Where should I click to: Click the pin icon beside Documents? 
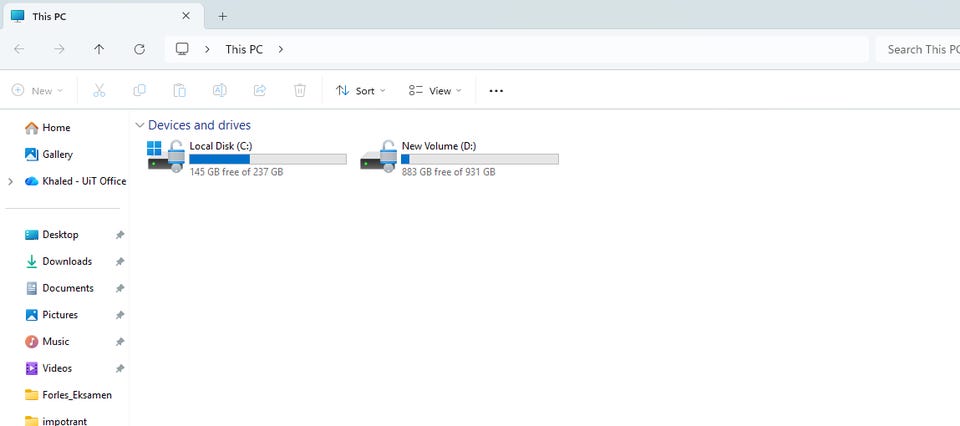(120, 288)
